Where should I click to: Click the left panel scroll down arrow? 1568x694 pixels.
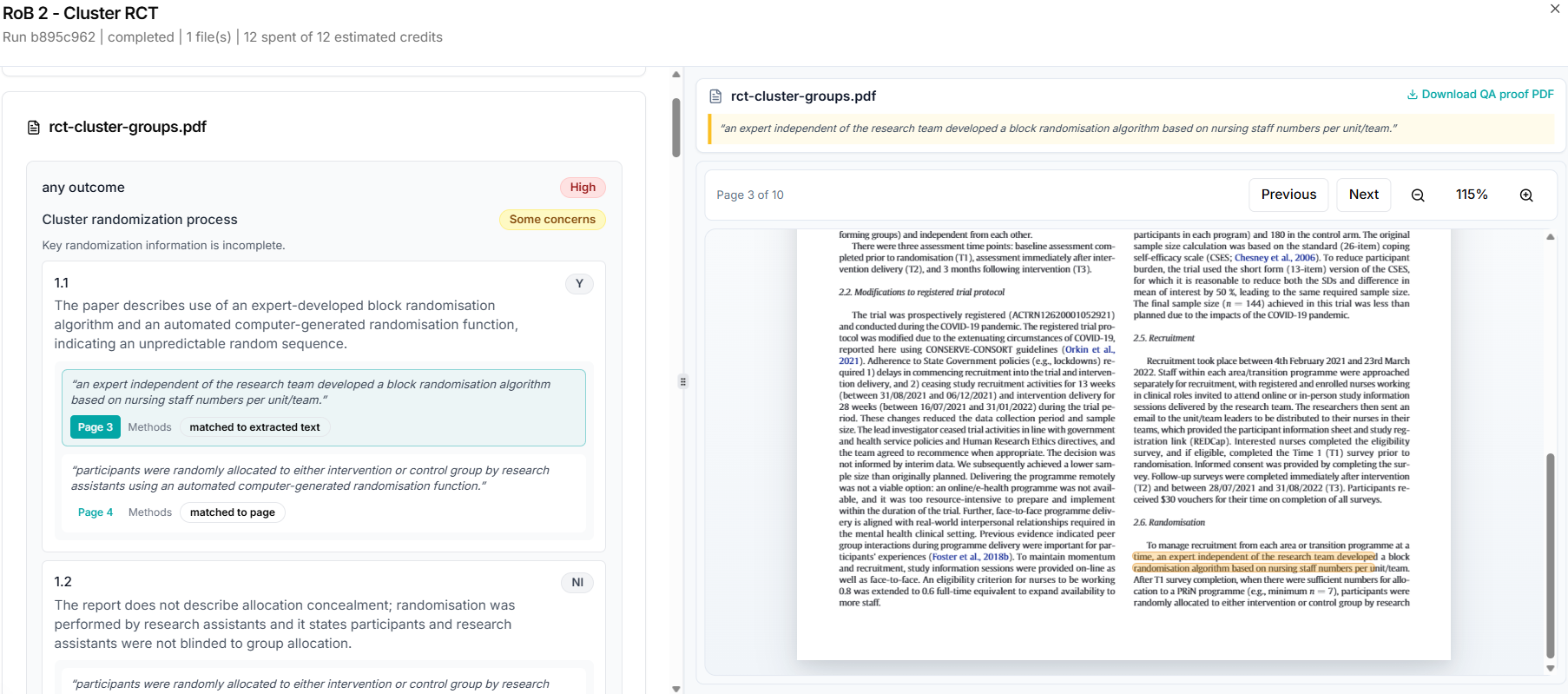click(676, 689)
